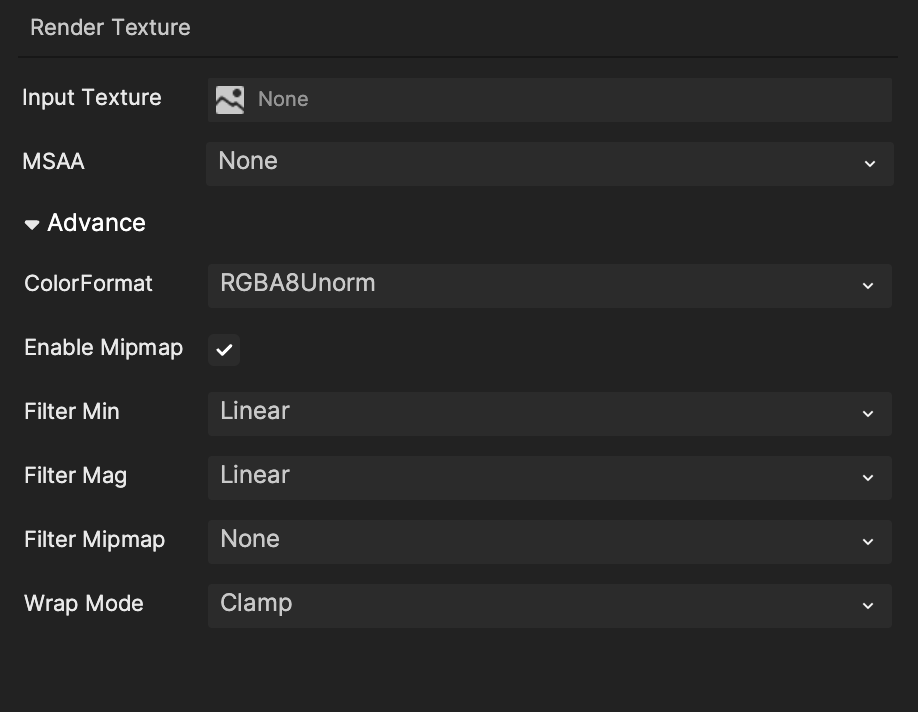This screenshot has height=712, width=918.
Task: Click the Input Texture label
Action: pos(92,98)
